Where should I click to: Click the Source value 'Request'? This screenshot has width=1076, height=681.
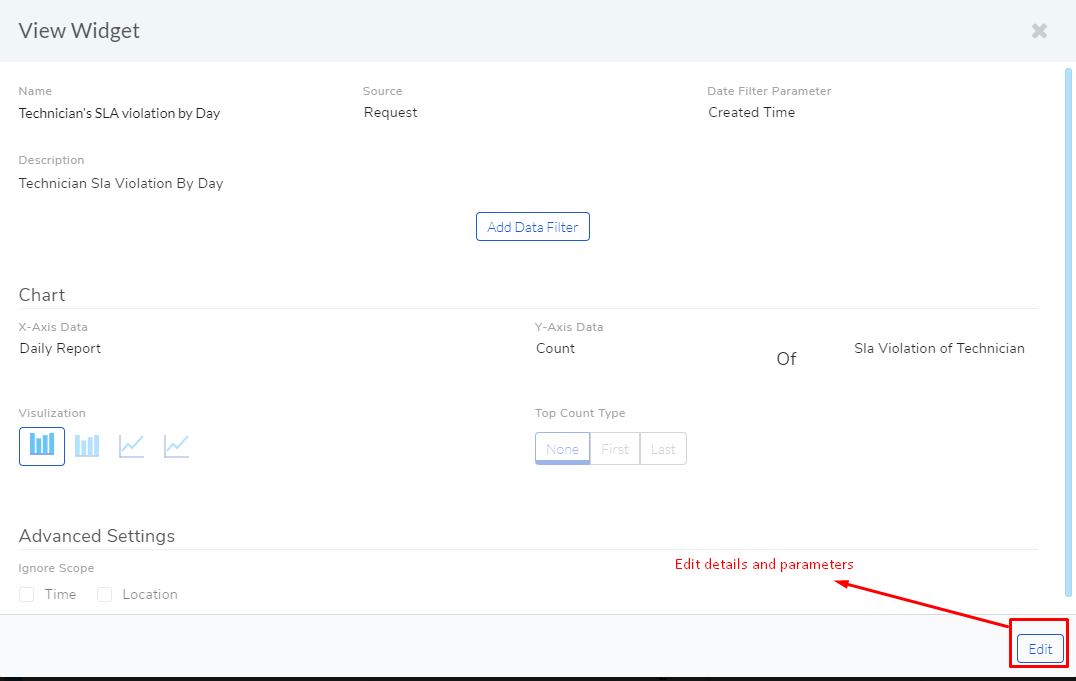click(390, 113)
